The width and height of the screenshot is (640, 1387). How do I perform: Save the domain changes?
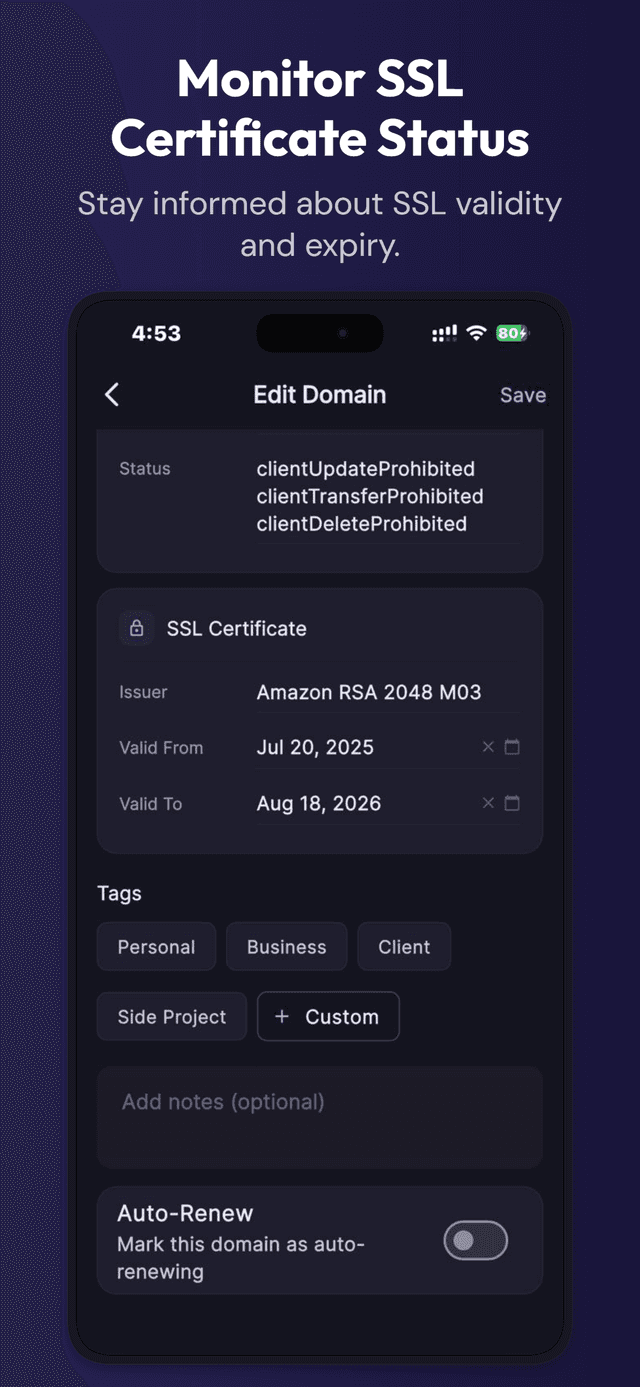522,395
